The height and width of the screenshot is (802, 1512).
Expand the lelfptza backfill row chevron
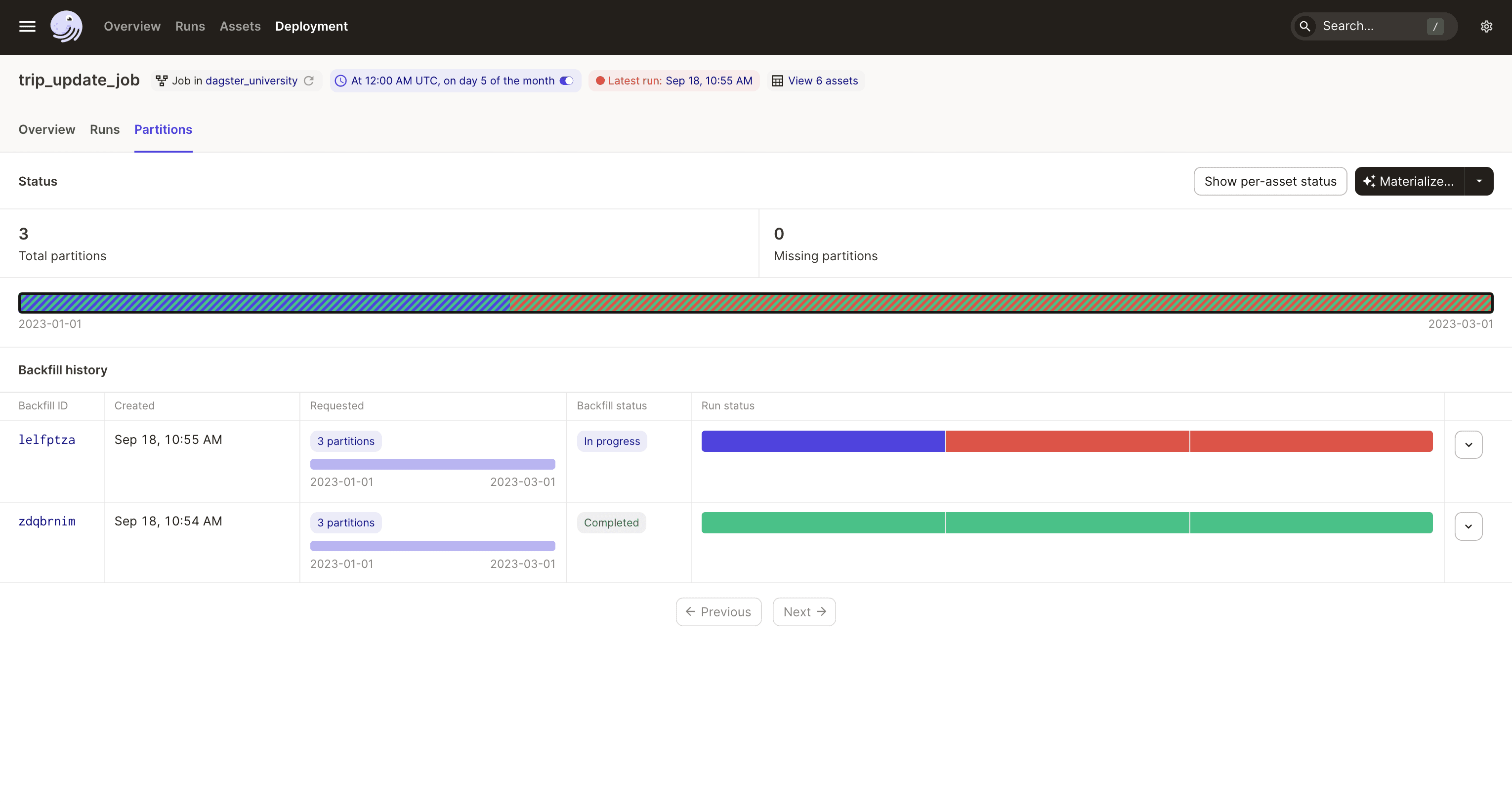coord(1468,444)
